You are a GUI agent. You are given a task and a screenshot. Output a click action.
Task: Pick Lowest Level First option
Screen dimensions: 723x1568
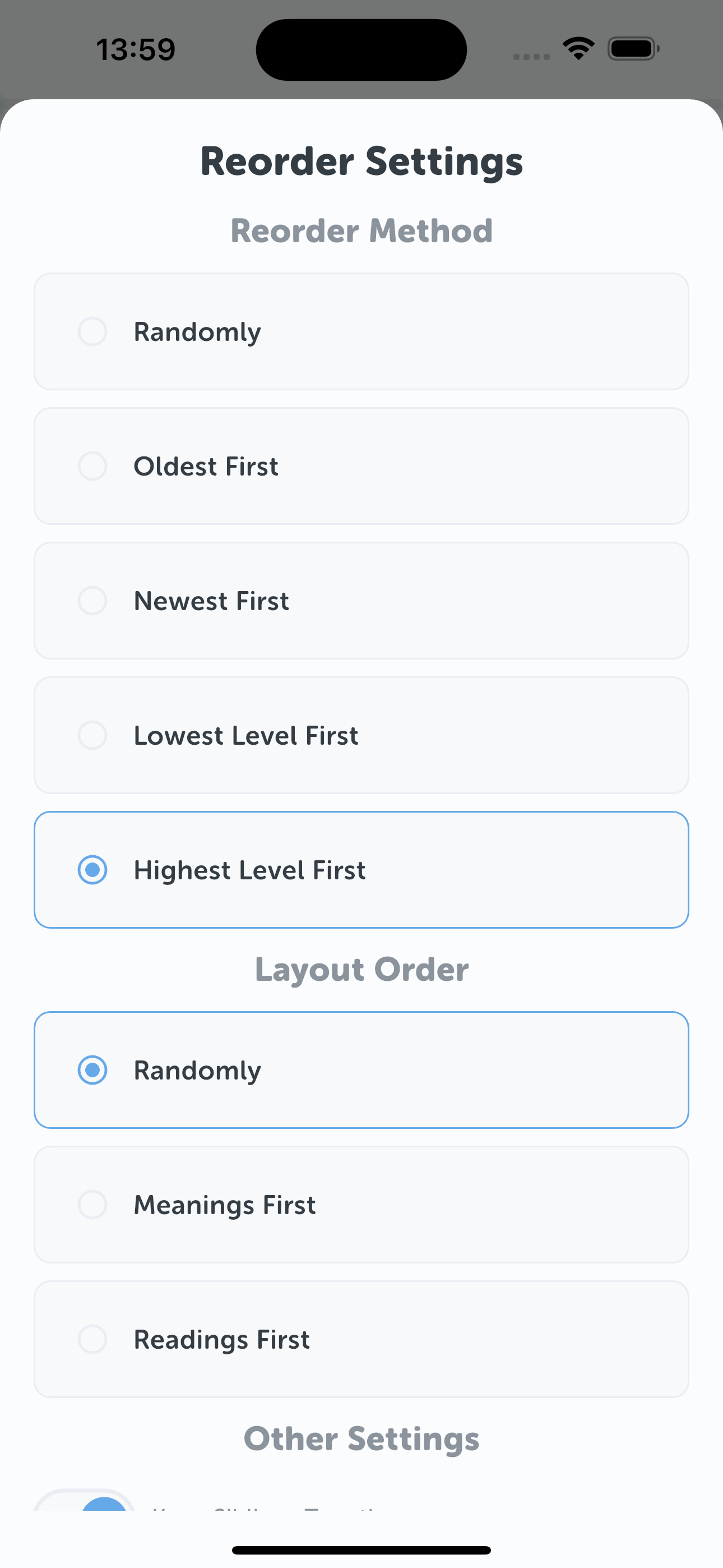click(x=92, y=735)
